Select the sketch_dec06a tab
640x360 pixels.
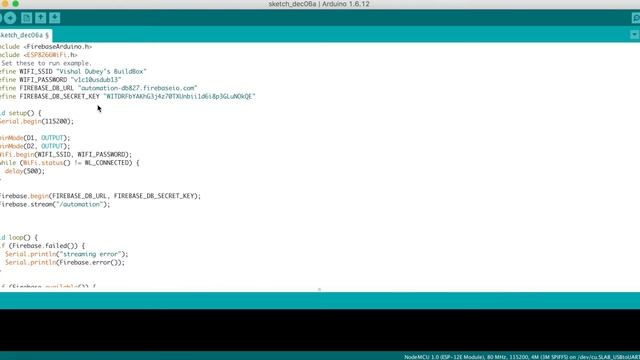pyautogui.click(x=25, y=35)
